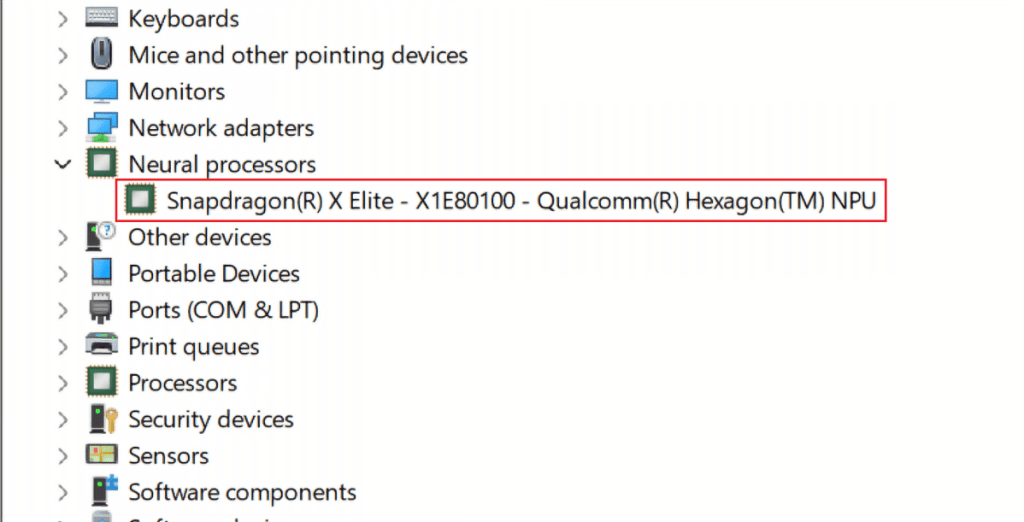Click the Sensors category icon

click(102, 455)
